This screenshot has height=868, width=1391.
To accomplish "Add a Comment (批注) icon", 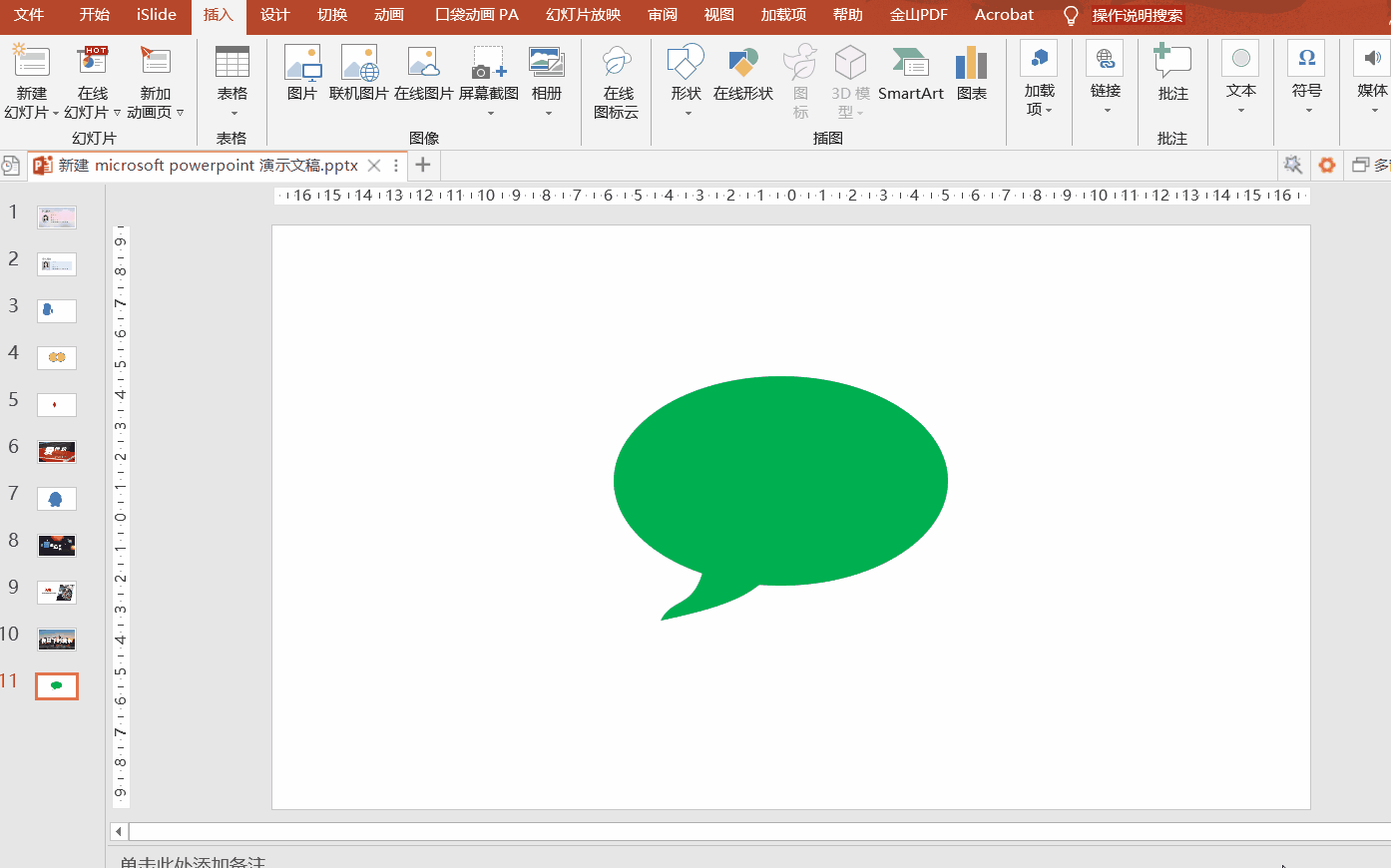I will point(1172,61).
